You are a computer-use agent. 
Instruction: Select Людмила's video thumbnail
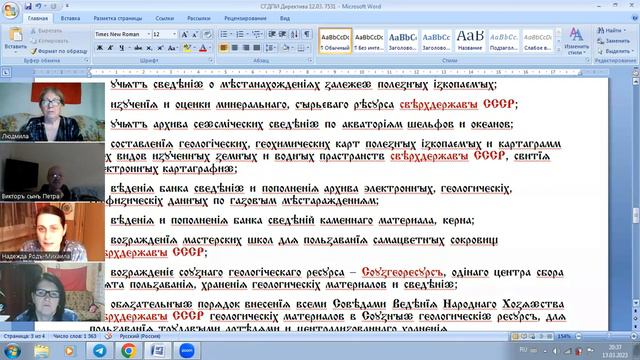[52, 112]
